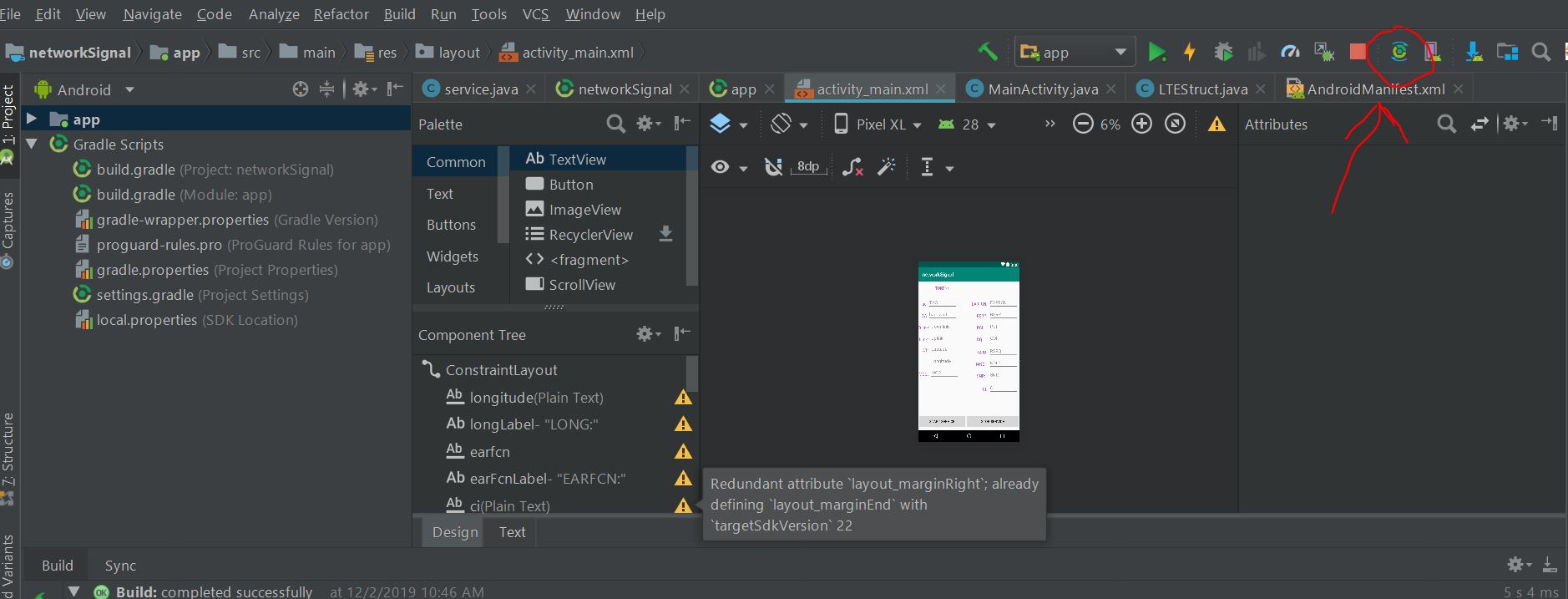
Task: Switch editor to Design mode
Action: tap(455, 532)
